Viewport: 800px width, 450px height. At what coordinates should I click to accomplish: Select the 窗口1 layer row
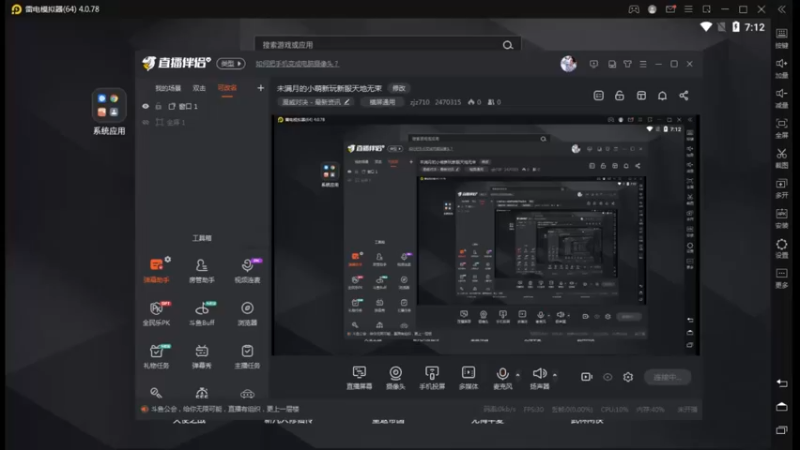pyautogui.click(x=202, y=106)
